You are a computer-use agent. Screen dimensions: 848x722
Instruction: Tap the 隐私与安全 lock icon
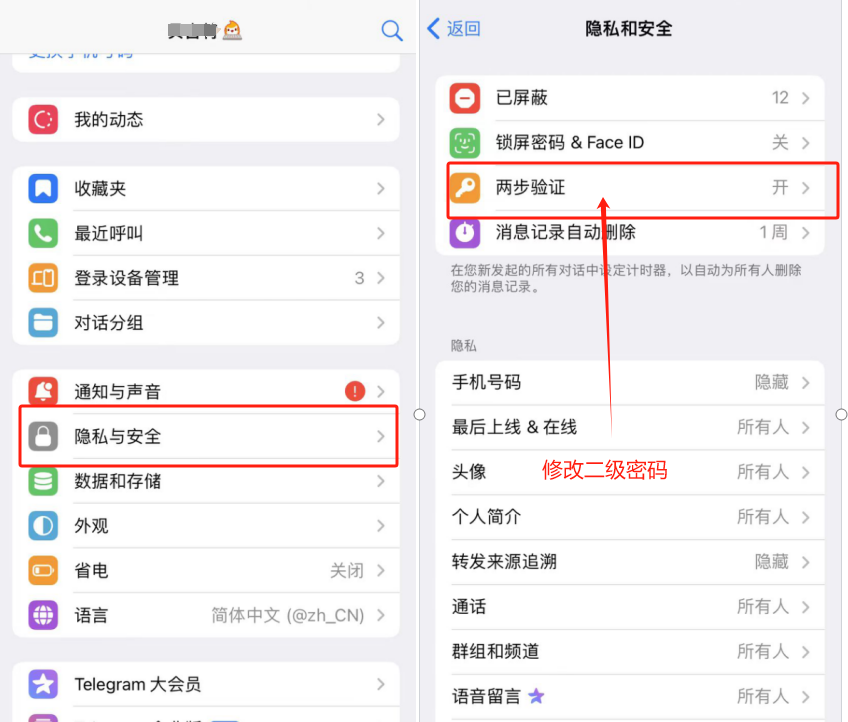click(x=43, y=436)
